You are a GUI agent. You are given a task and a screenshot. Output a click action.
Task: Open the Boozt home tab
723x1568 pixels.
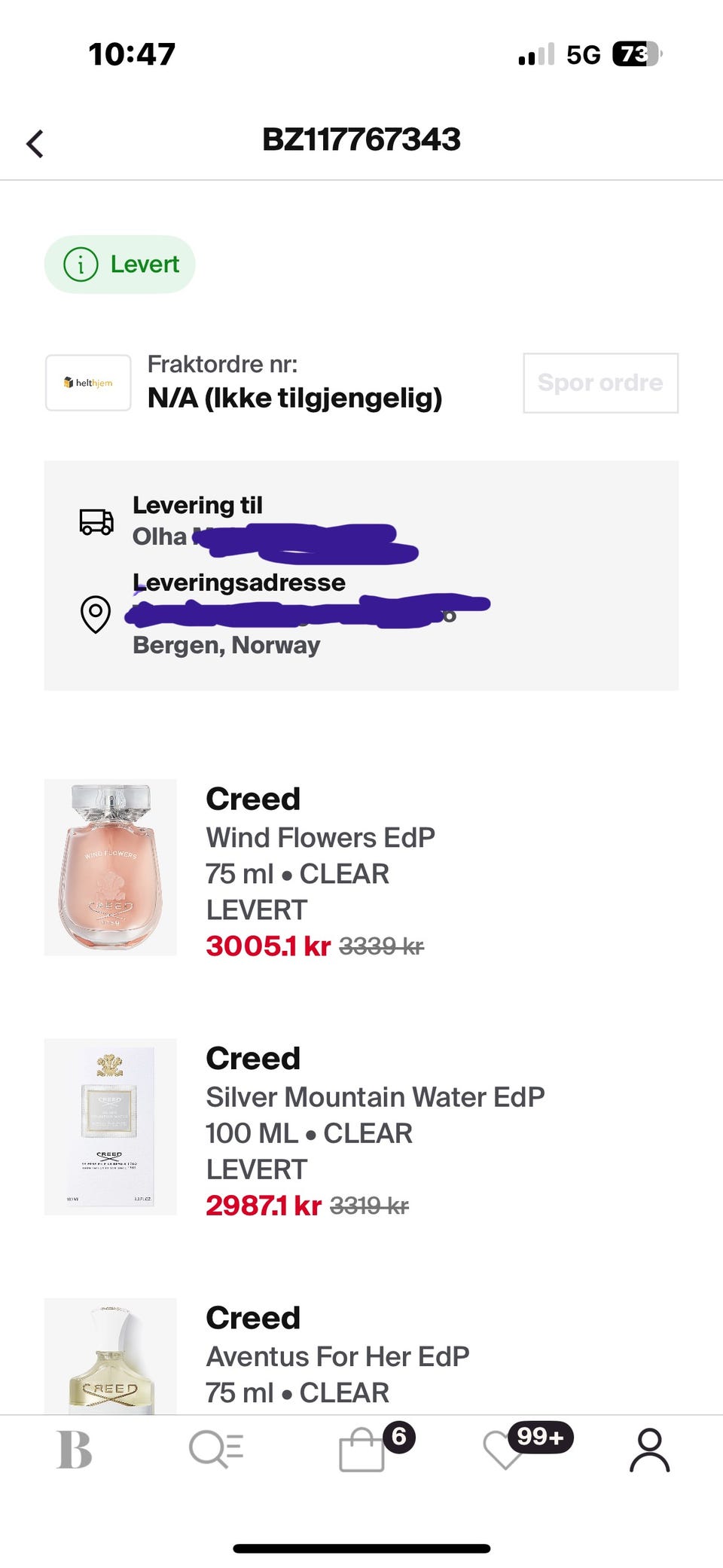(75, 1450)
